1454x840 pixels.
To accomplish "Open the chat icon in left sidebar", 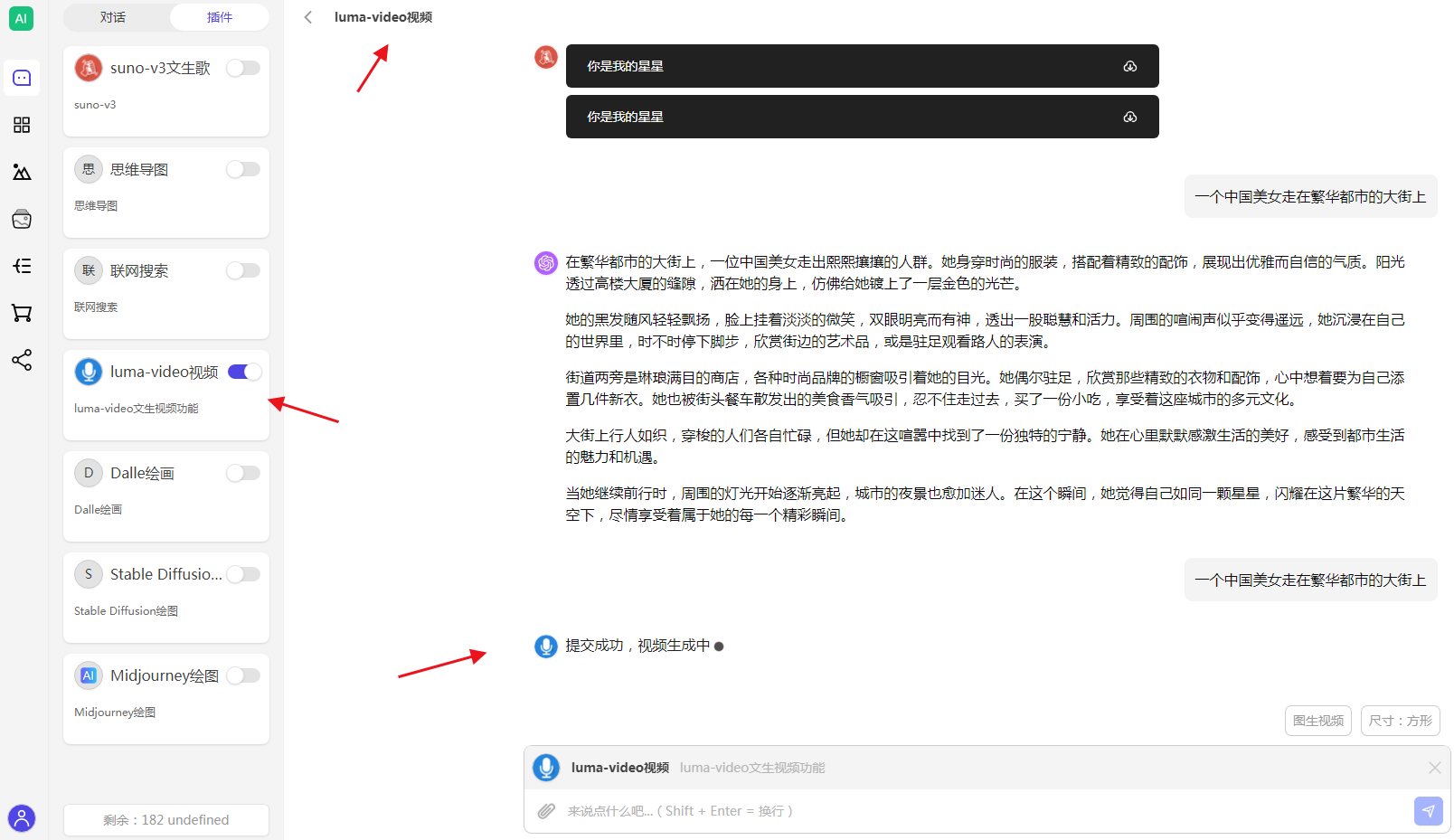I will (22, 78).
